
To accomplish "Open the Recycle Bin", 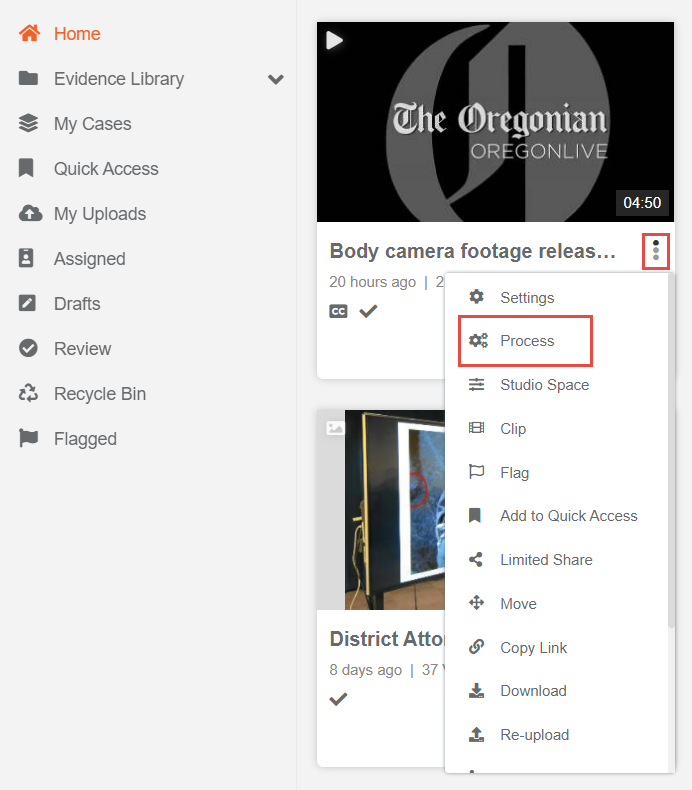I will pyautogui.click(x=99, y=394).
